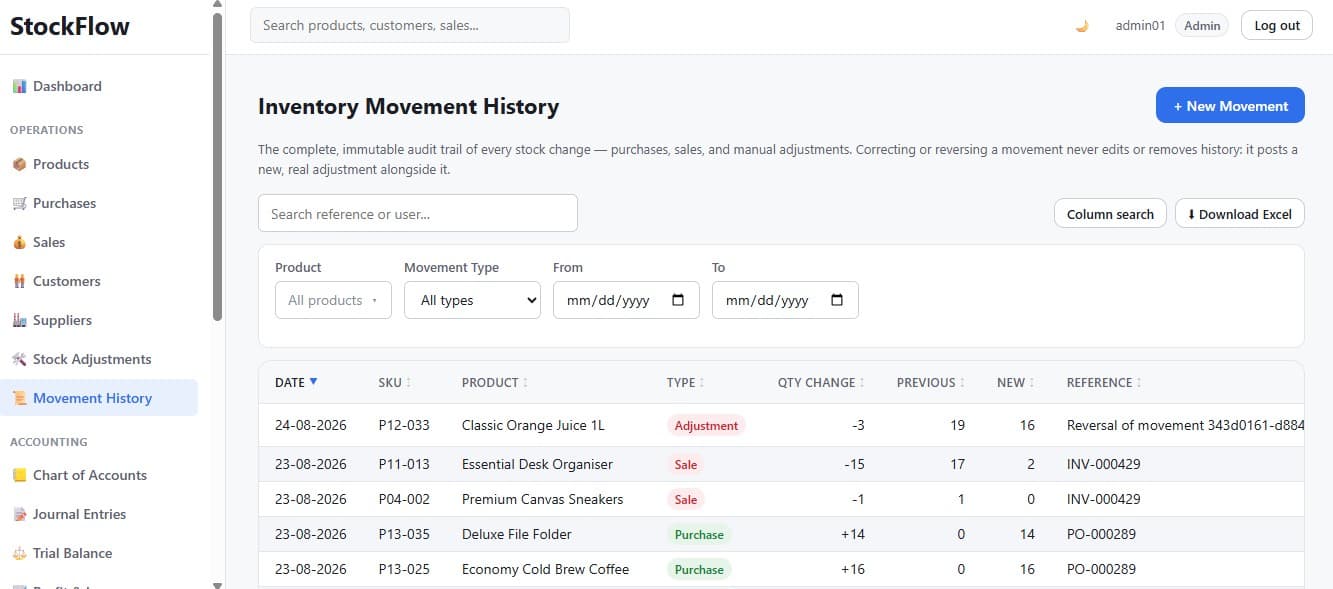
Task: Click the Classic Orange Juice 1L product cell
Action: pyautogui.click(x=533, y=425)
